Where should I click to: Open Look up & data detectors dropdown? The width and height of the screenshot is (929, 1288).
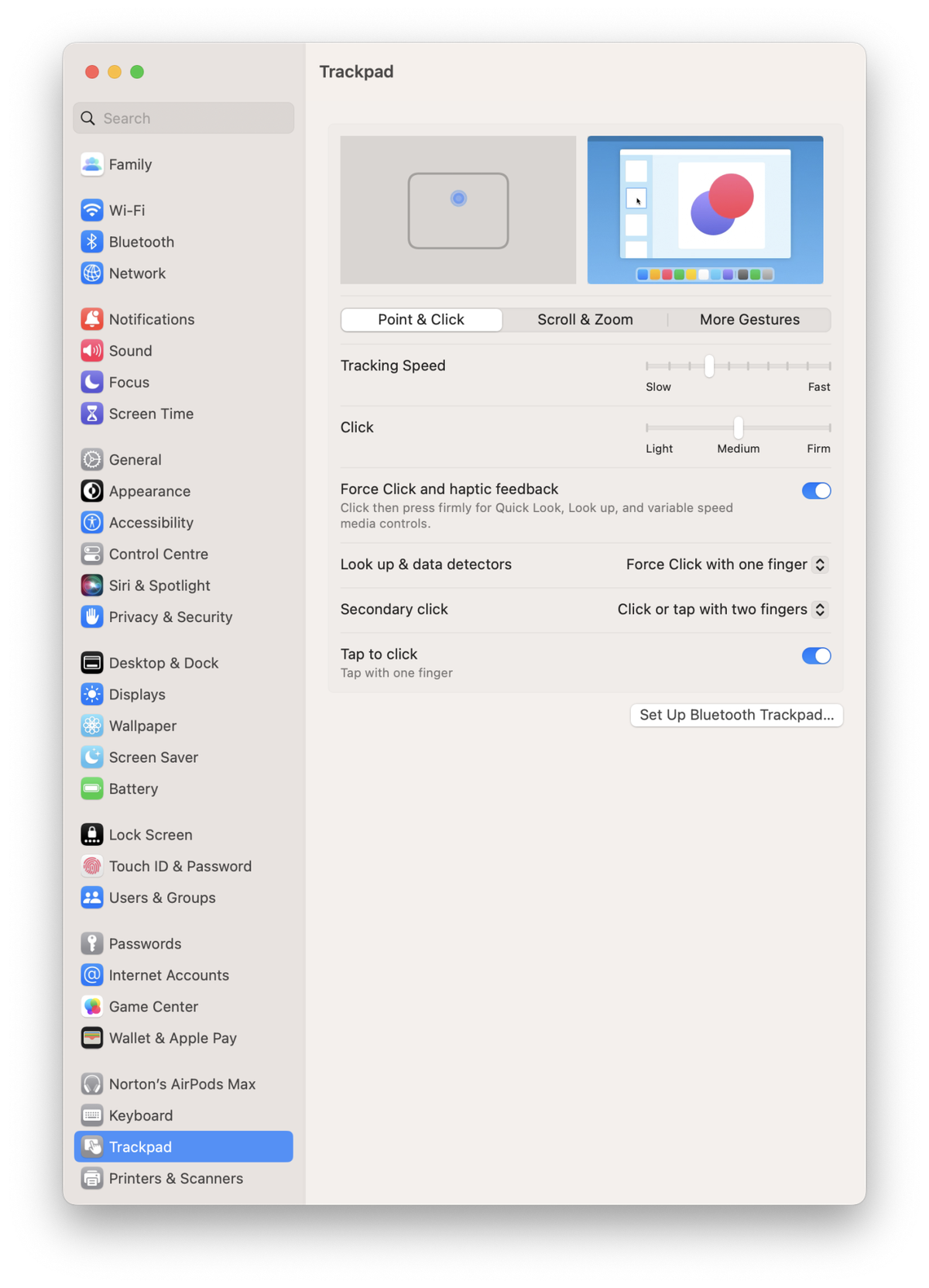click(727, 565)
